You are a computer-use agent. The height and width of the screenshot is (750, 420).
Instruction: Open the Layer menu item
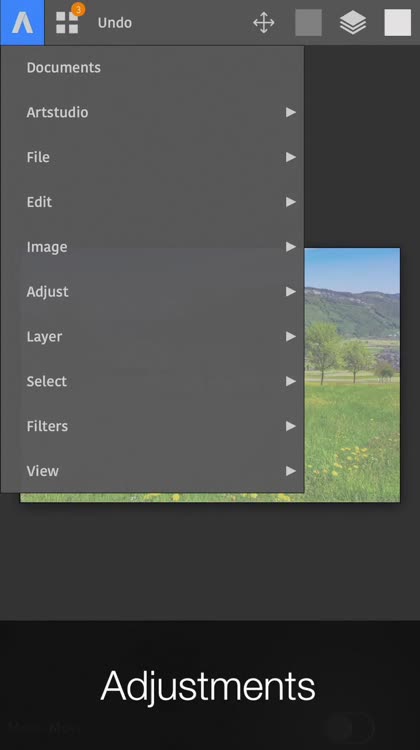coord(152,337)
